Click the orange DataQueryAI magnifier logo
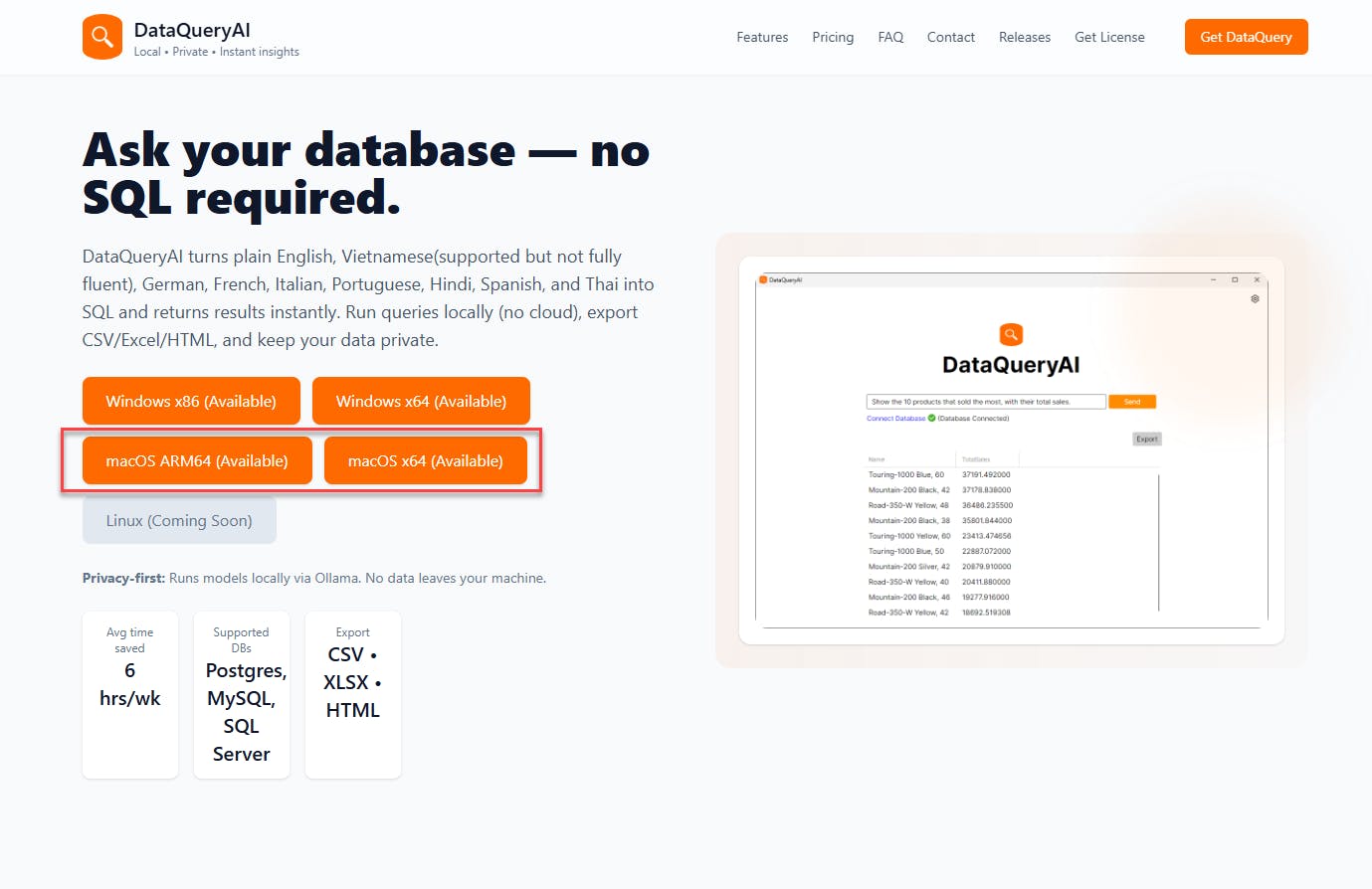The height and width of the screenshot is (889, 1372). pyautogui.click(x=102, y=37)
